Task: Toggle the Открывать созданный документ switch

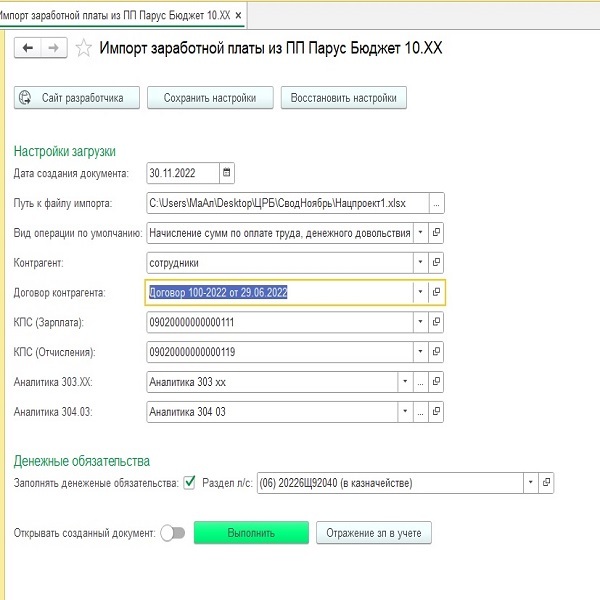Action: tap(172, 533)
